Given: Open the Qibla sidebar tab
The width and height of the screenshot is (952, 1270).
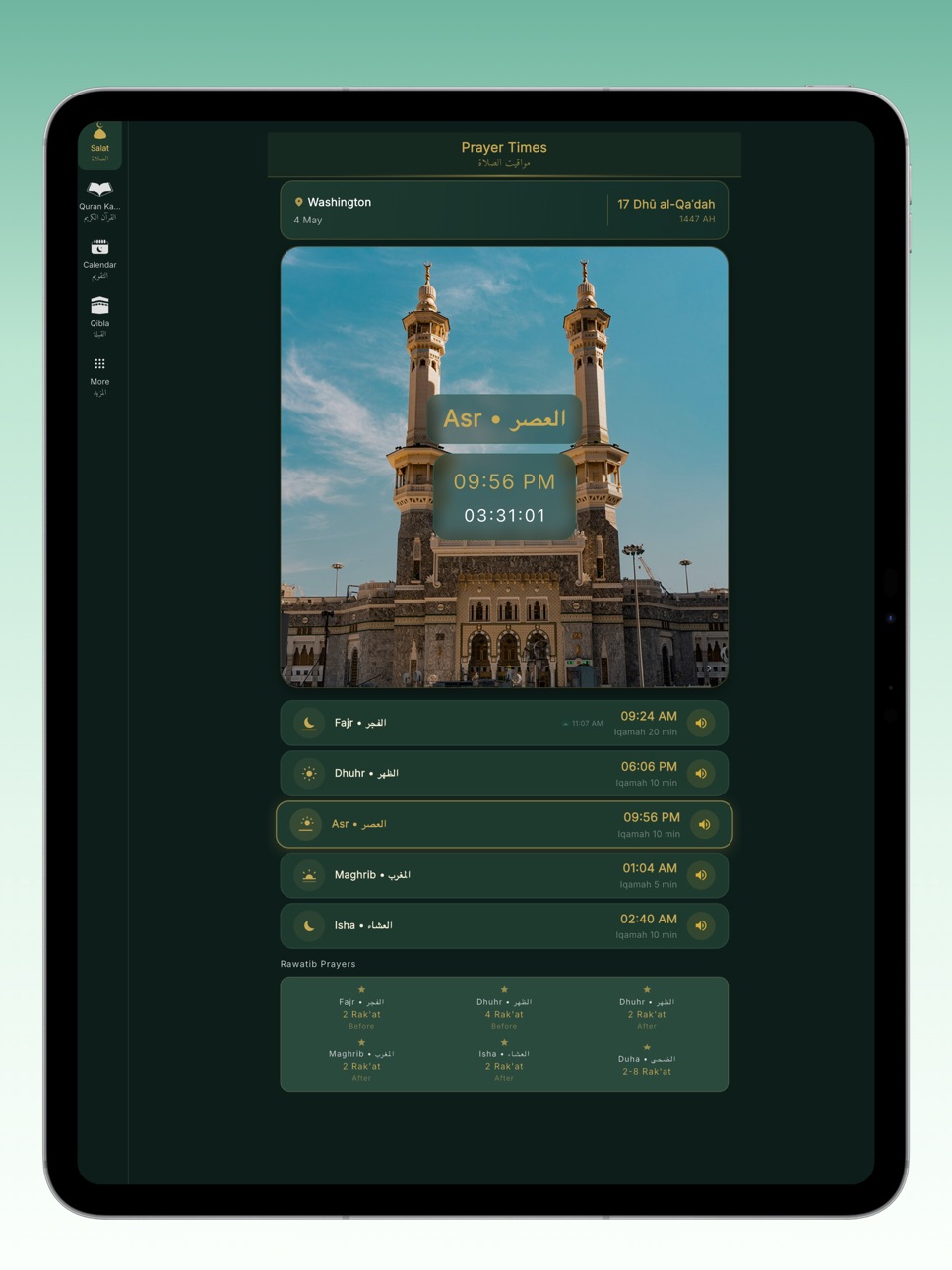Looking at the screenshot, I should point(99,318).
